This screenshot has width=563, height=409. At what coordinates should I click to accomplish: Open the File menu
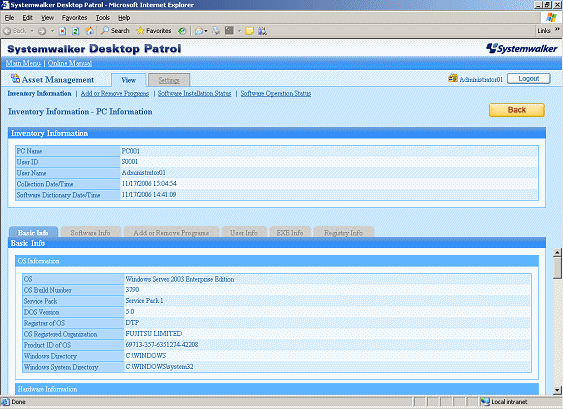[x=9, y=18]
